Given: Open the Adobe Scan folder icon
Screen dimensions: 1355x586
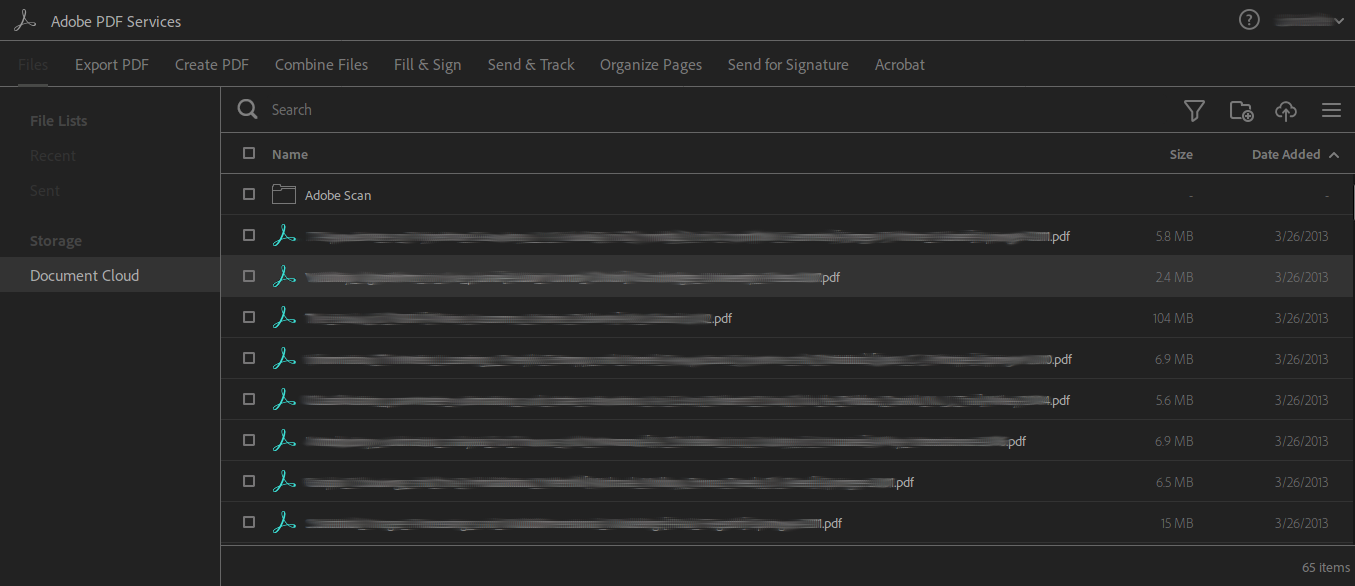Looking at the screenshot, I should [x=283, y=194].
